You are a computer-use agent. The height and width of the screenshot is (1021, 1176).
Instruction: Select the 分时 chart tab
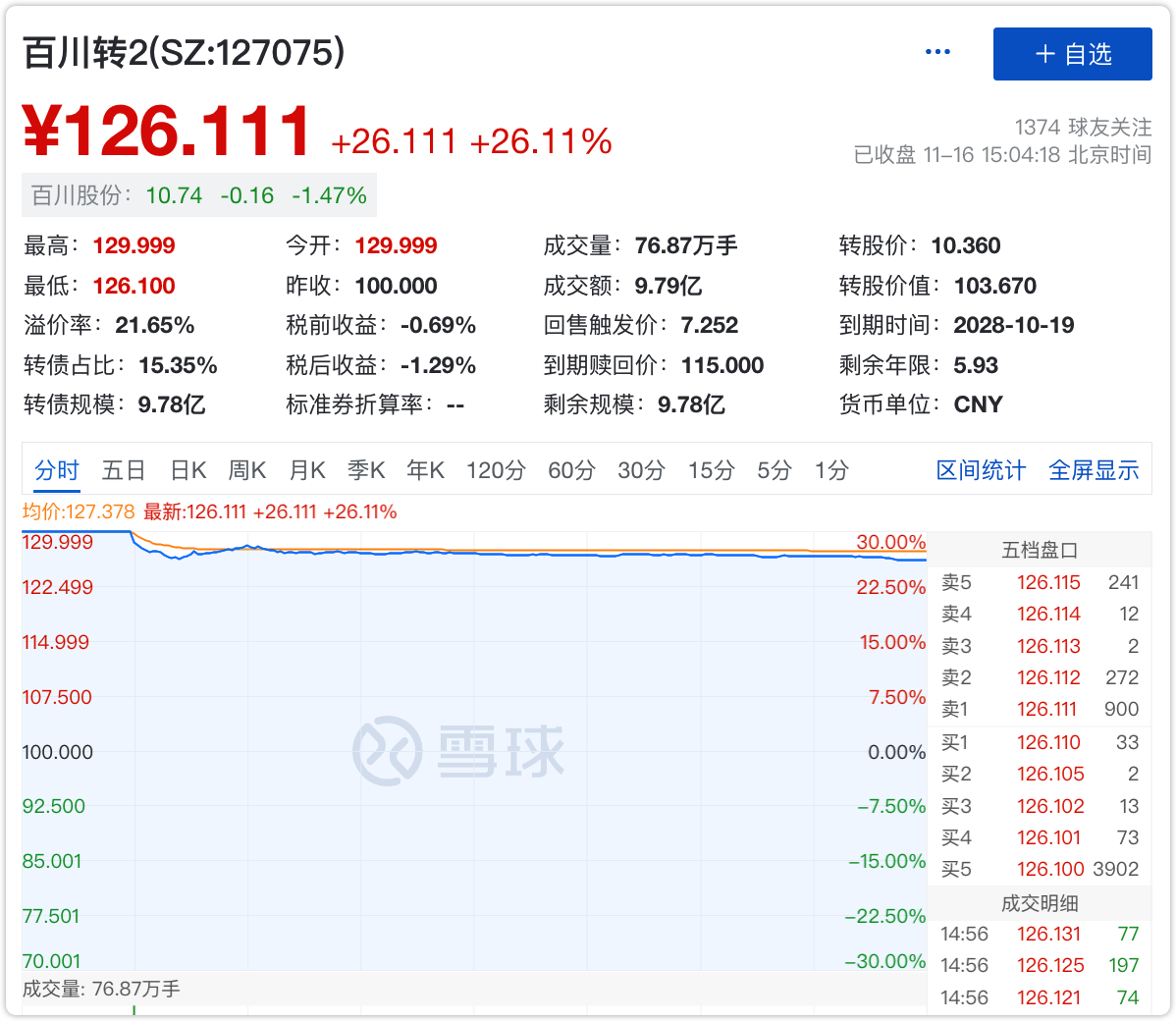pyautogui.click(x=56, y=470)
